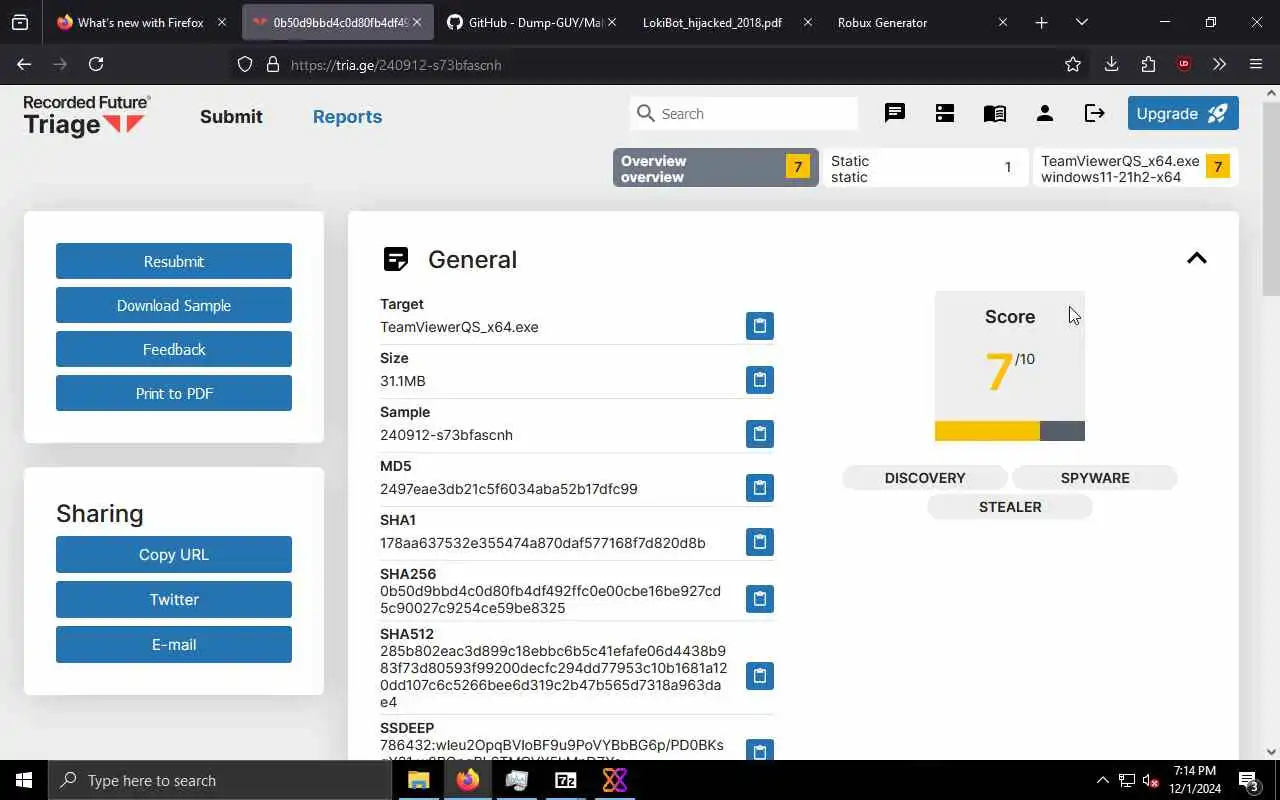Click the logout icon in Triage header
The height and width of the screenshot is (800, 1280).
(1095, 113)
